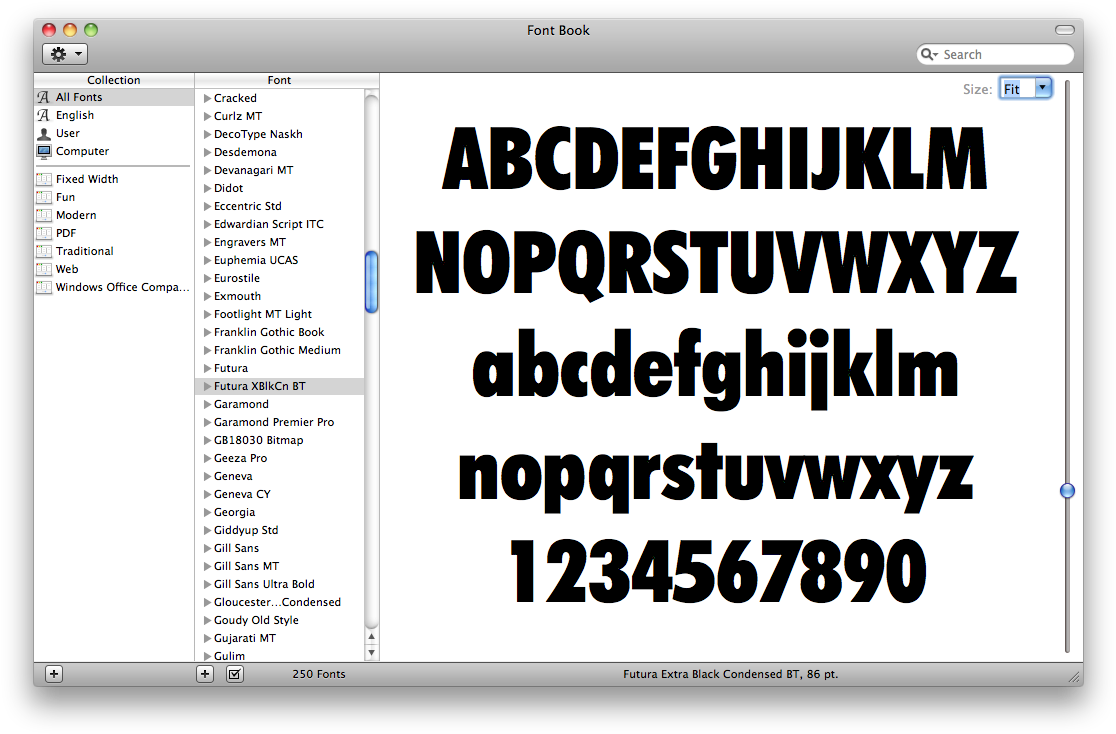Image resolution: width=1116 pixels, height=734 pixels.
Task: Expand the Futura font family
Action: (208, 368)
